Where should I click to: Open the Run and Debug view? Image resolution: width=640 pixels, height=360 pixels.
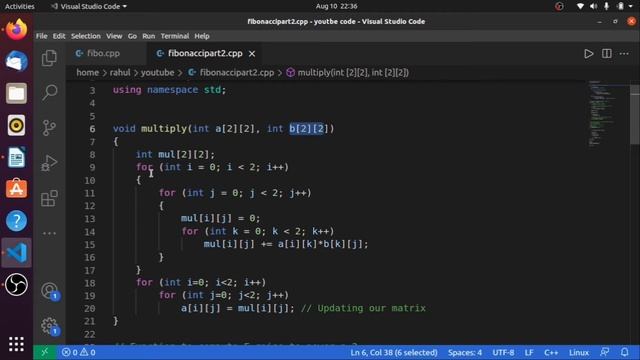tap(49, 163)
